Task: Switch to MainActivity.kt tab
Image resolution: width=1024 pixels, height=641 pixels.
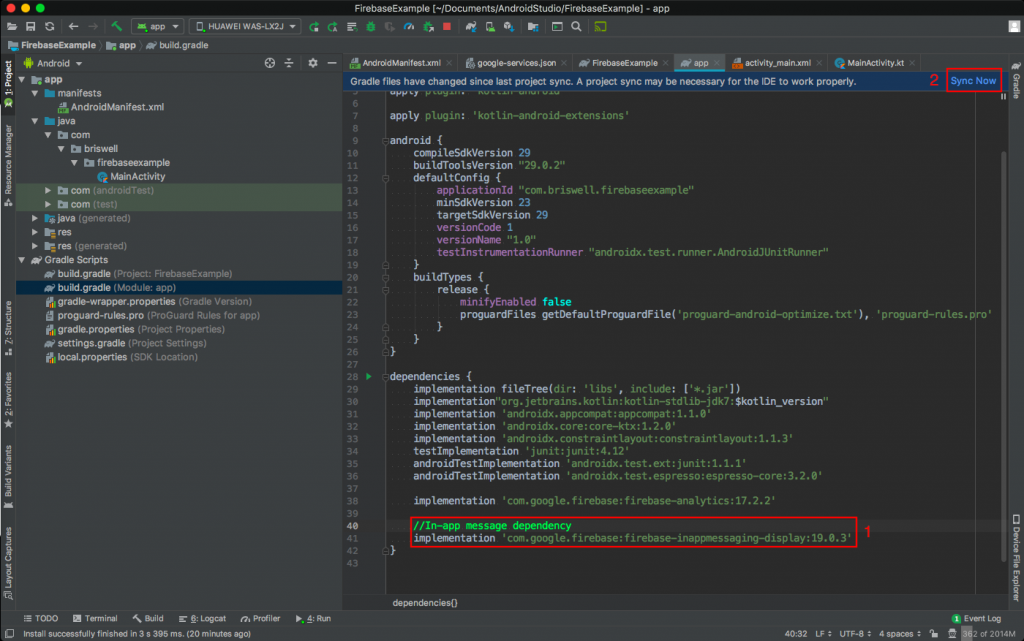Action: [875, 63]
